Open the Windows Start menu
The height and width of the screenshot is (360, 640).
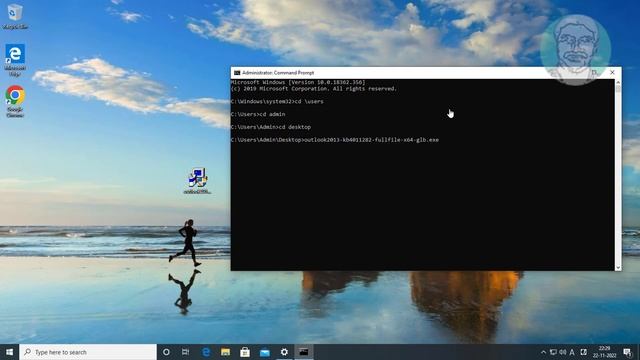tap(9, 352)
